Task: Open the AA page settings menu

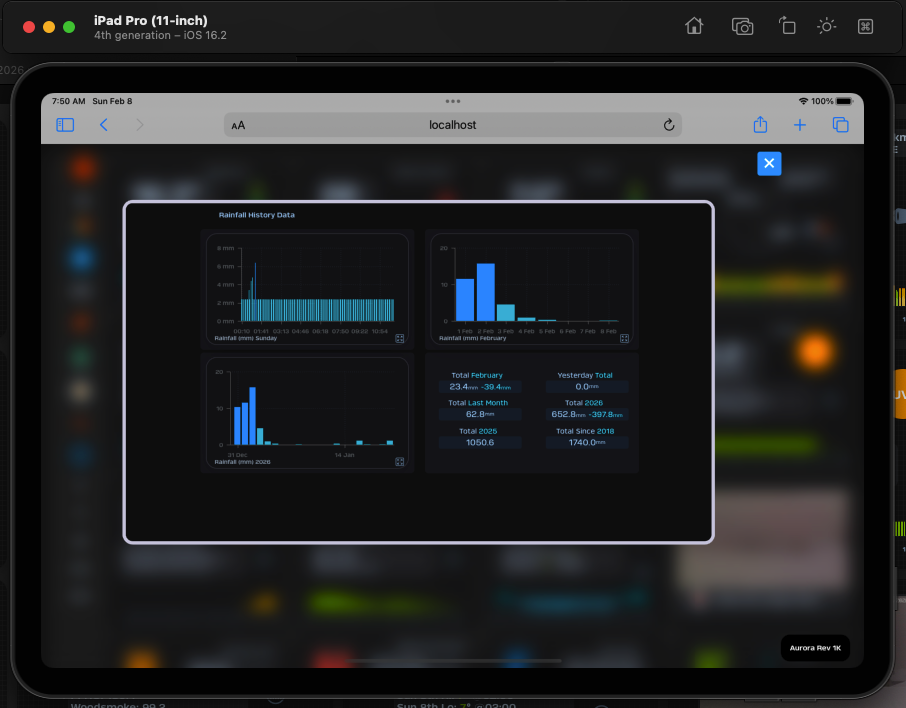Action: 238,126
